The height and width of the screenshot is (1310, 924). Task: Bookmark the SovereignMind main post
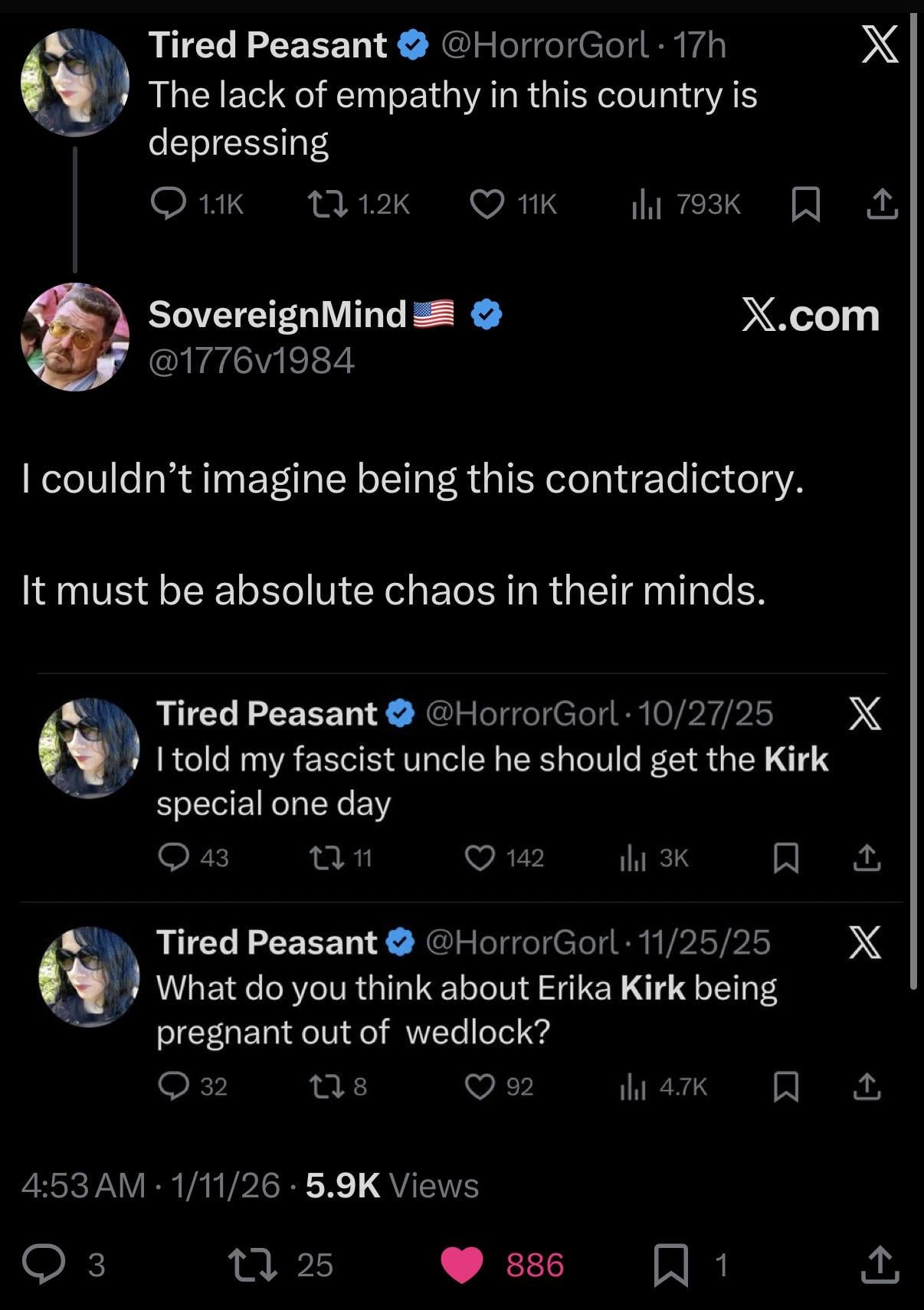pos(670,1265)
